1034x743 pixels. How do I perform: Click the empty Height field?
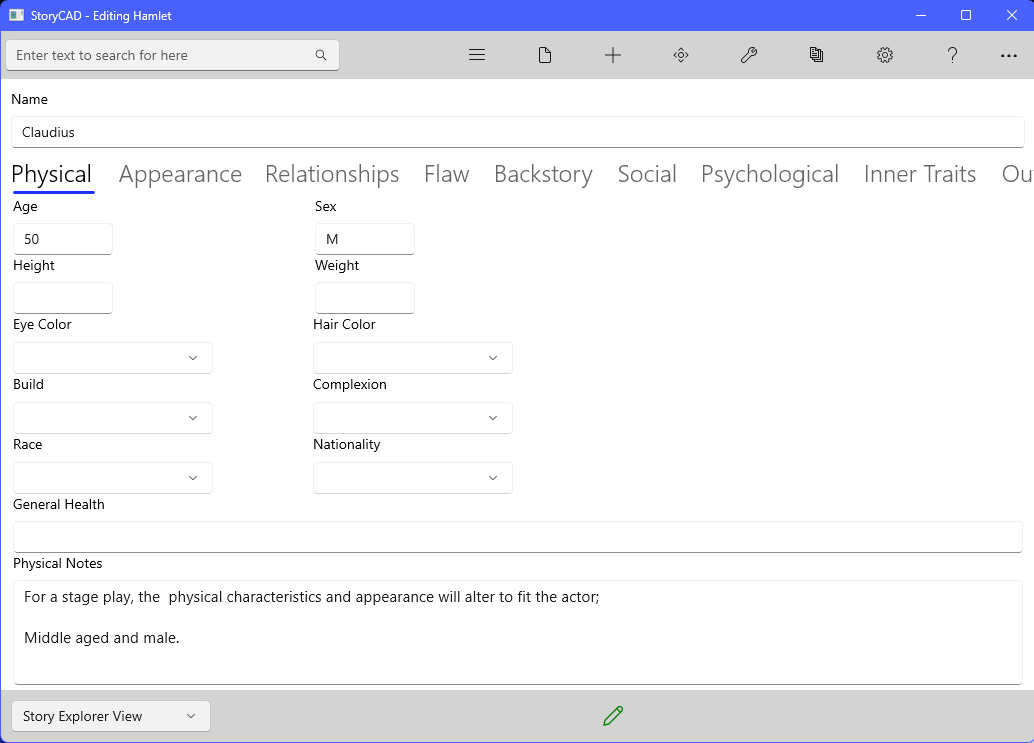[63, 298]
